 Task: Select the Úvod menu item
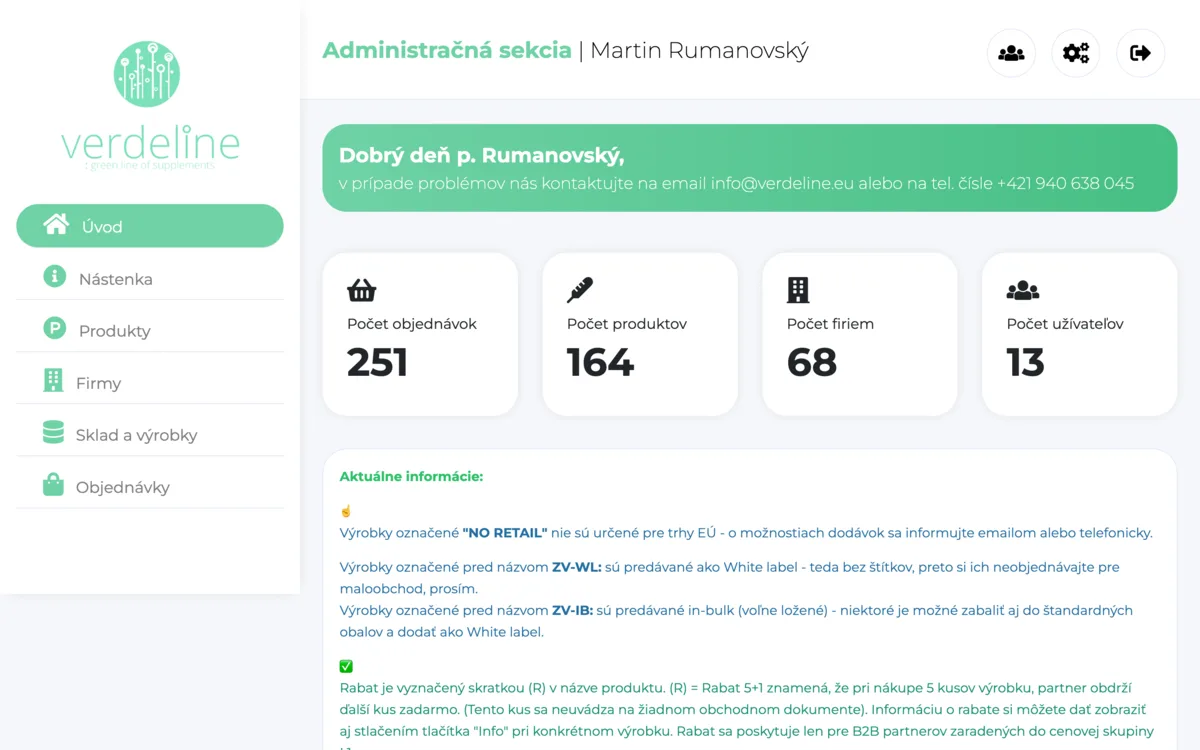150,226
